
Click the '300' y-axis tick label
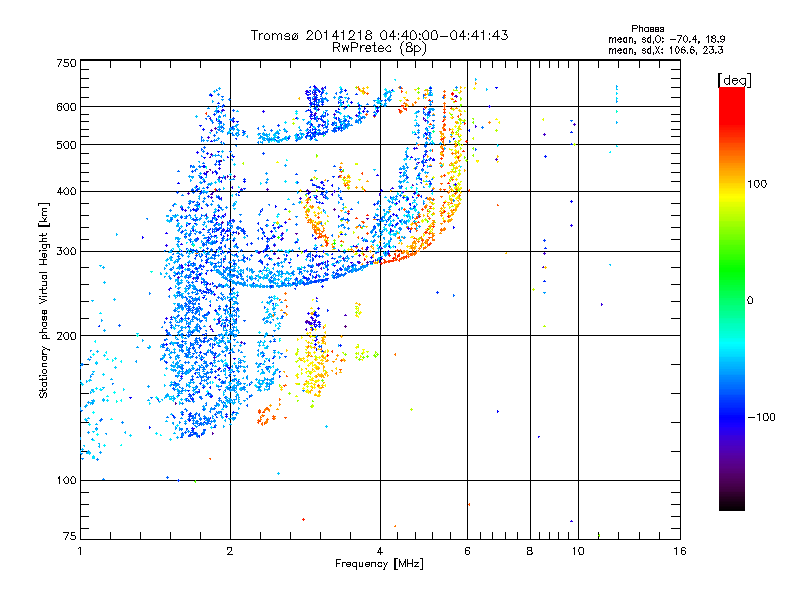point(66,252)
